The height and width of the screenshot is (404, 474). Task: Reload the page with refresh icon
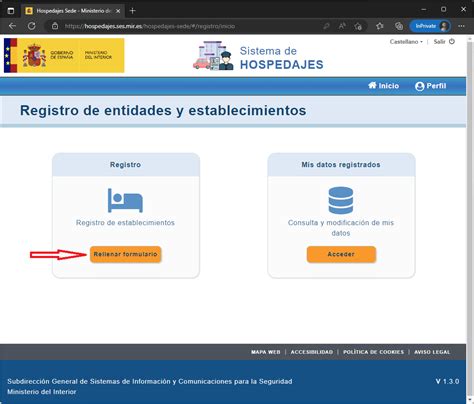(x=32, y=26)
